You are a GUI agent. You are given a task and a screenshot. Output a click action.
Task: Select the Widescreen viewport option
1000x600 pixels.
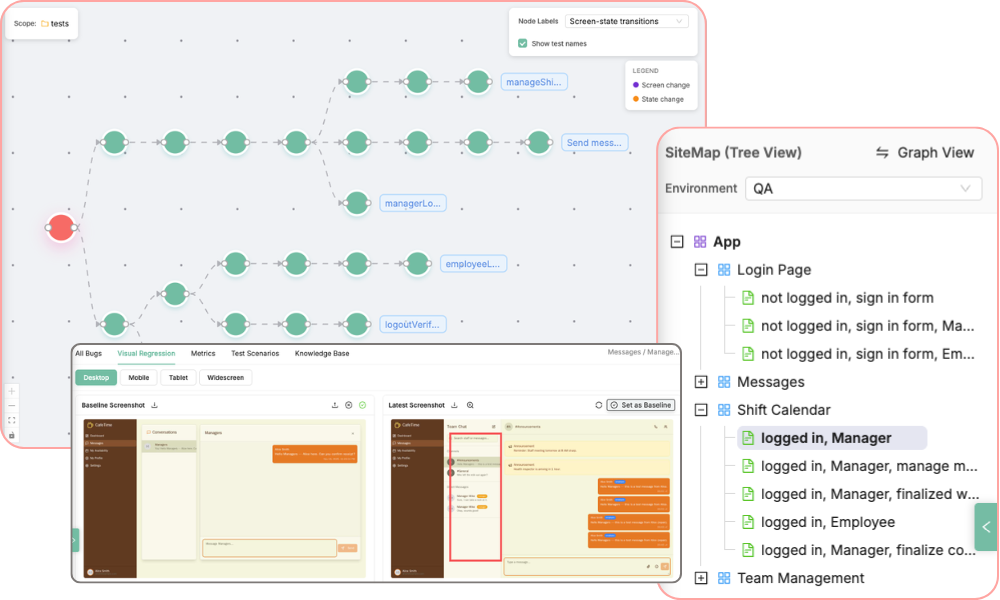coord(225,378)
